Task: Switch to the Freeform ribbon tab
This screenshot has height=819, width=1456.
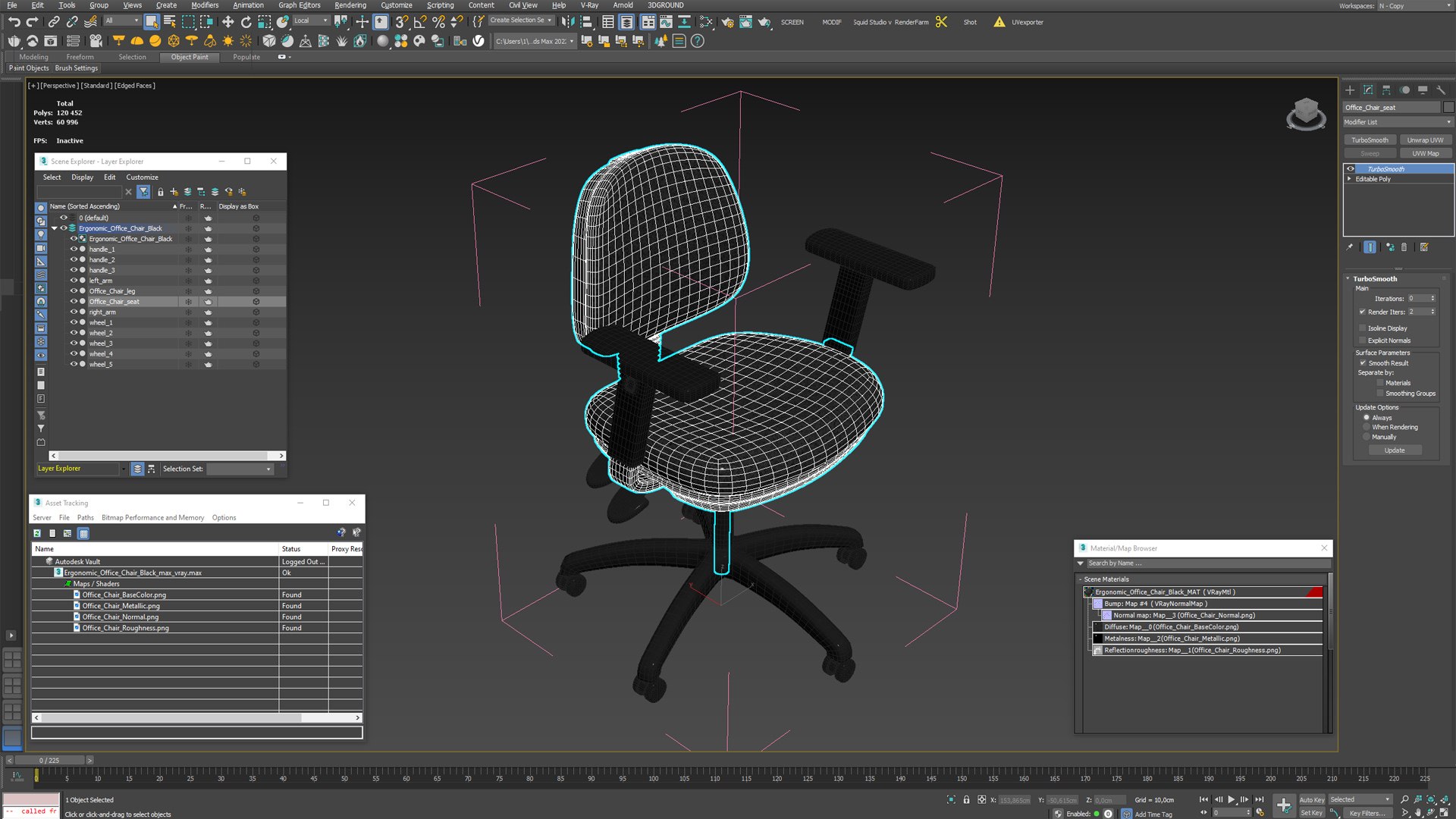Action: click(80, 57)
